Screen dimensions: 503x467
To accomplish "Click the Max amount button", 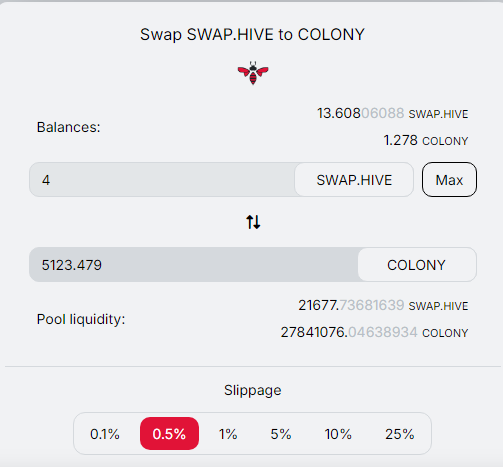I will 449,180.
